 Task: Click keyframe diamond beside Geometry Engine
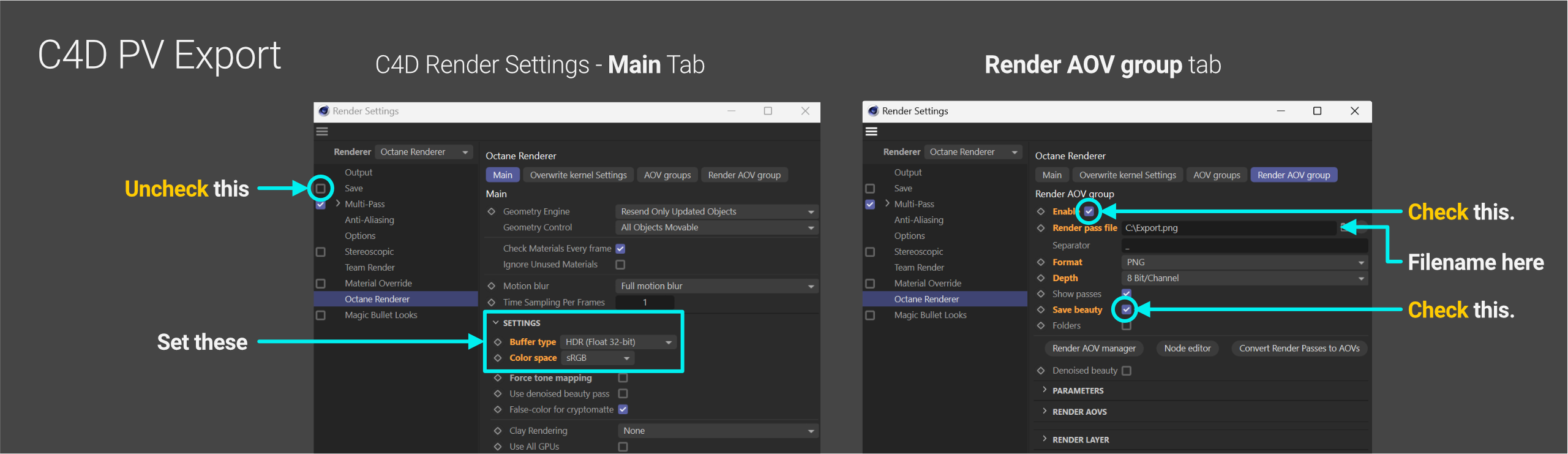(491, 211)
